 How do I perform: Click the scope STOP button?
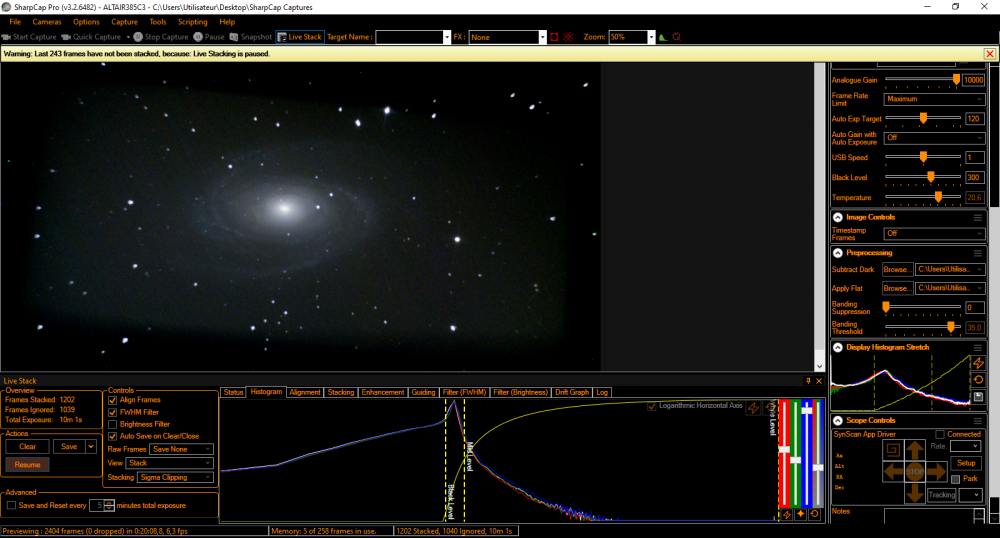915,472
